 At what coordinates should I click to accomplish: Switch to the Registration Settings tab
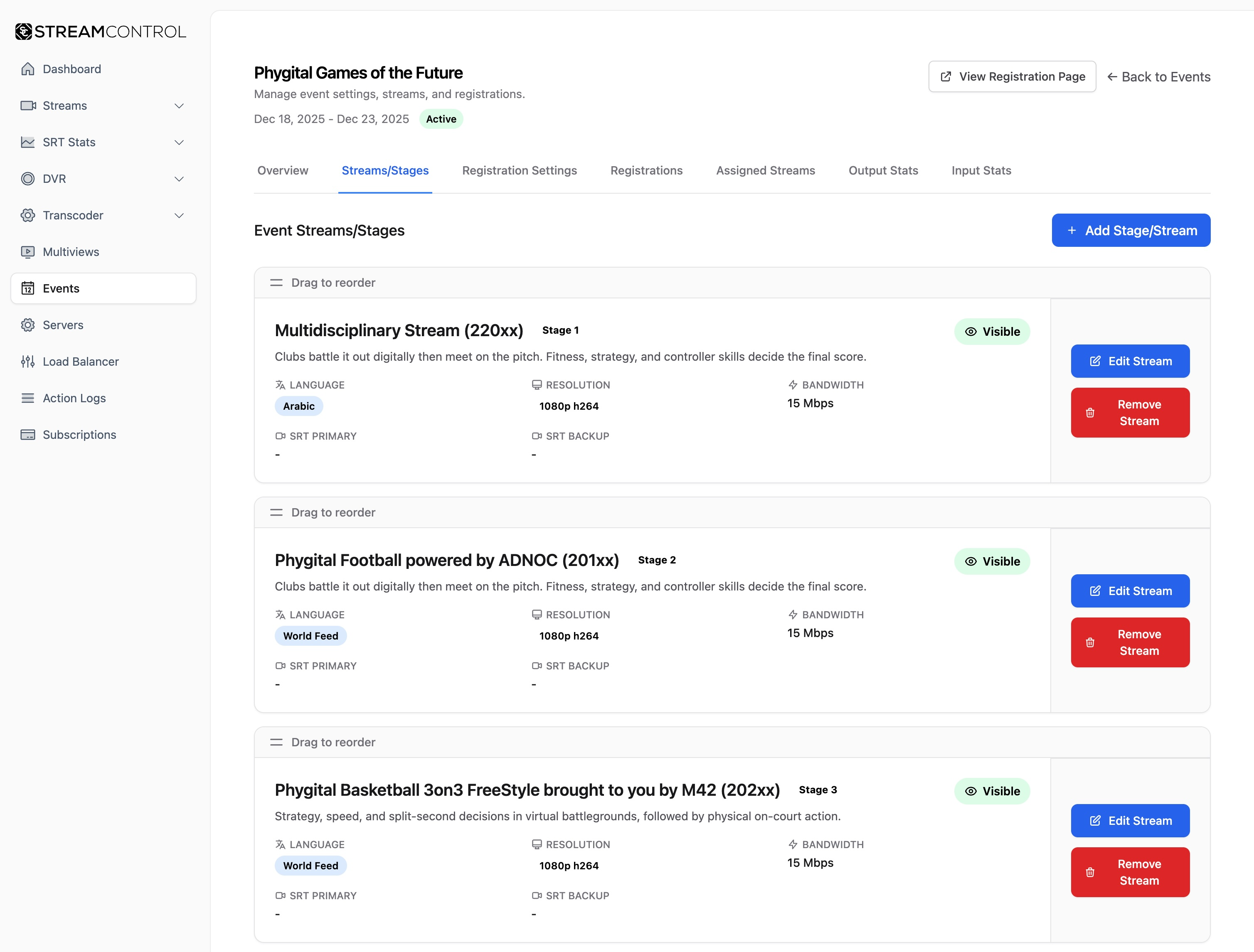pos(519,170)
